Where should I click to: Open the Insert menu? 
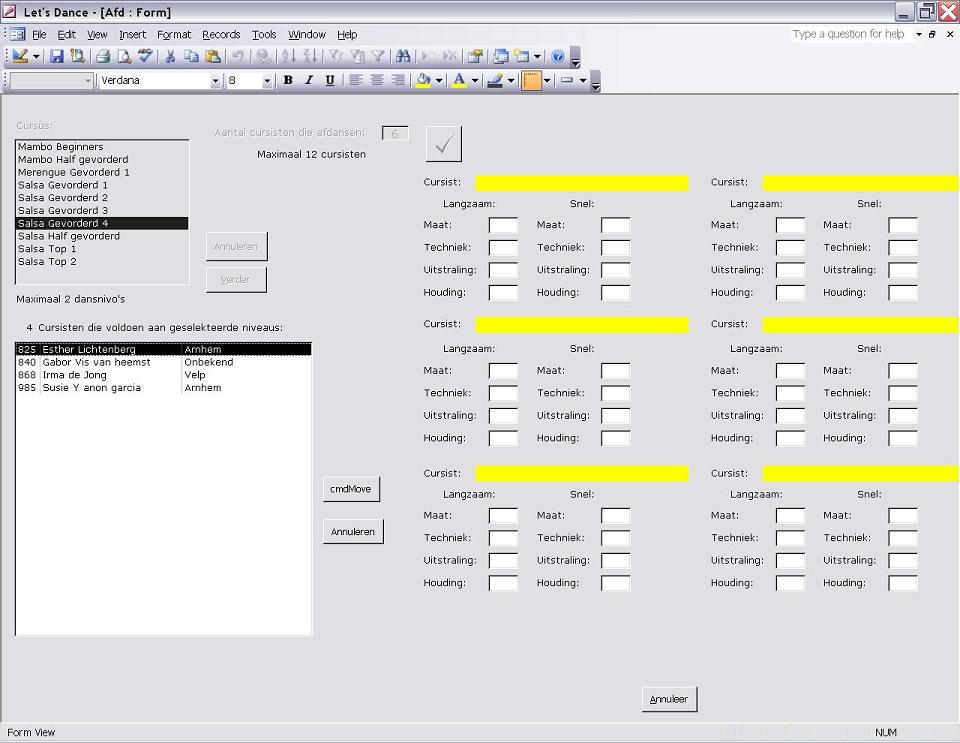tap(132, 35)
